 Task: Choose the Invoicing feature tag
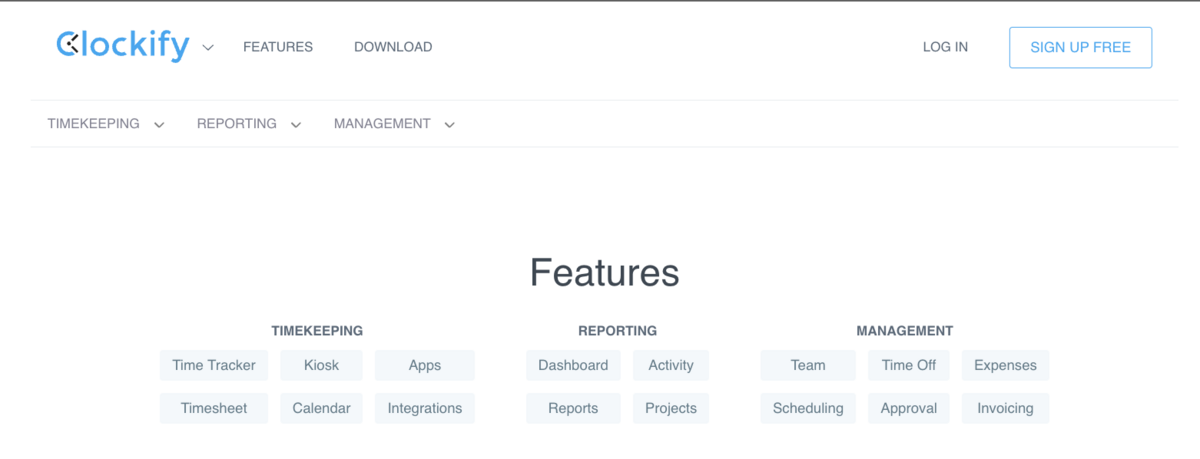1005,408
